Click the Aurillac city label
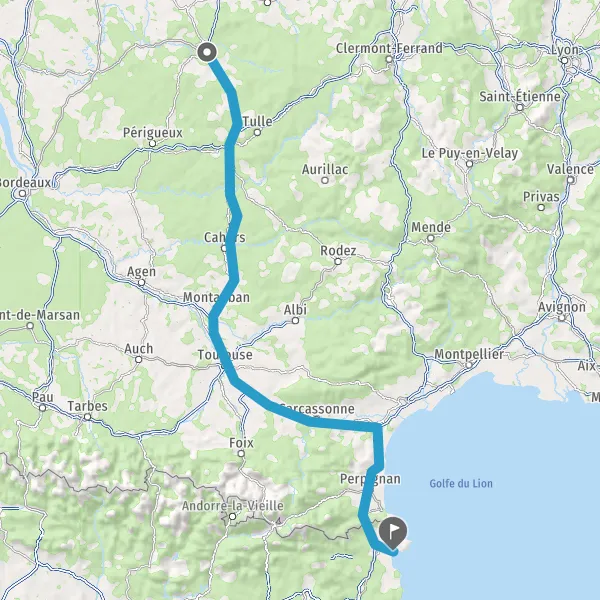This screenshot has height=600, width=600. pos(325,169)
